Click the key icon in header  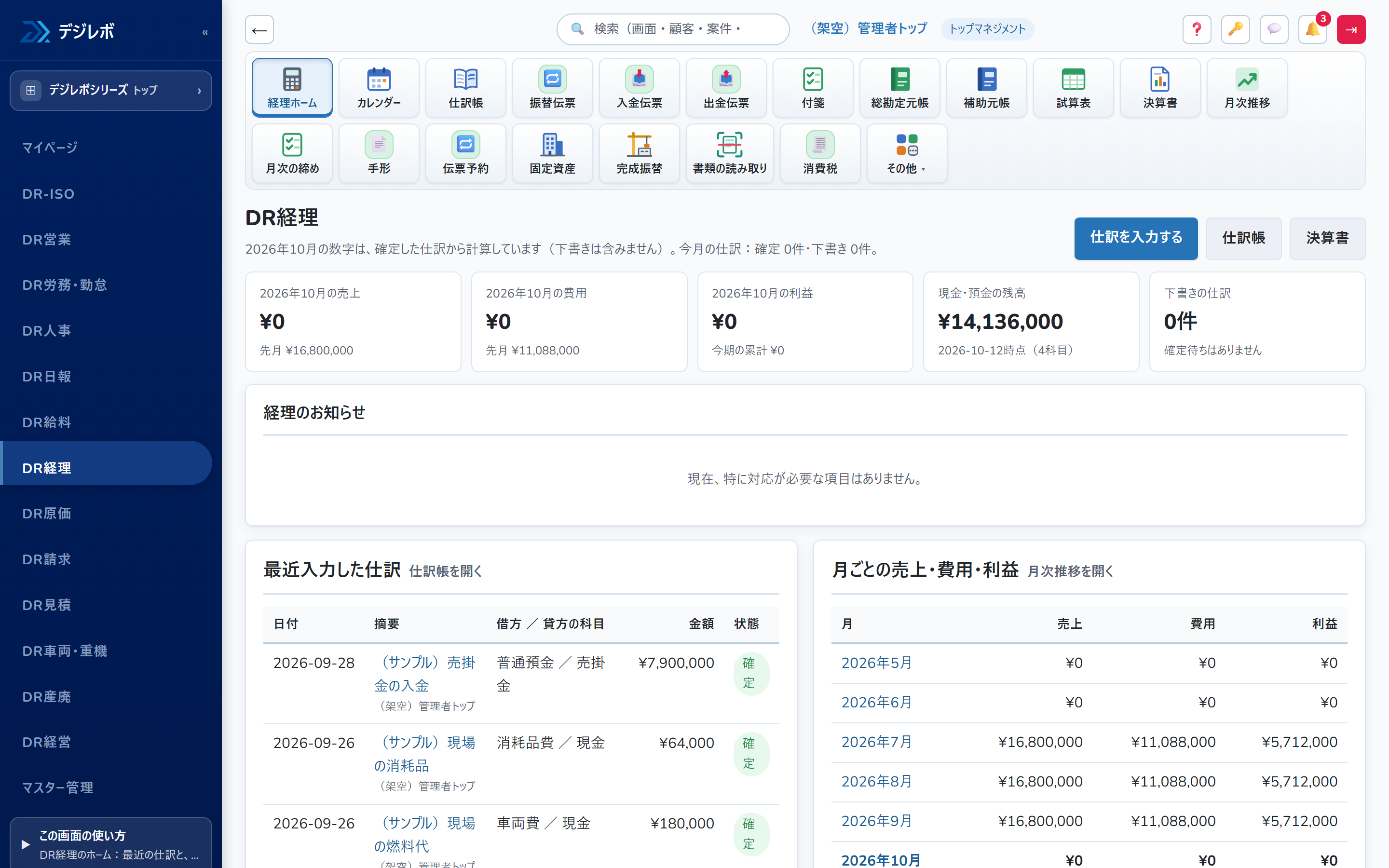pyautogui.click(x=1235, y=29)
